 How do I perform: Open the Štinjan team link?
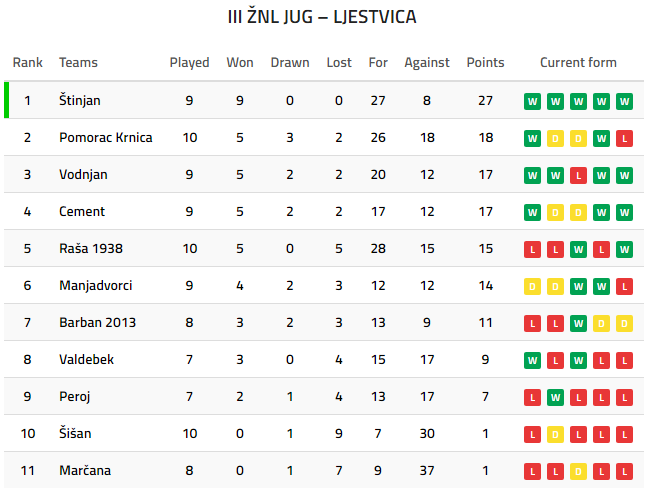[x=80, y=101]
